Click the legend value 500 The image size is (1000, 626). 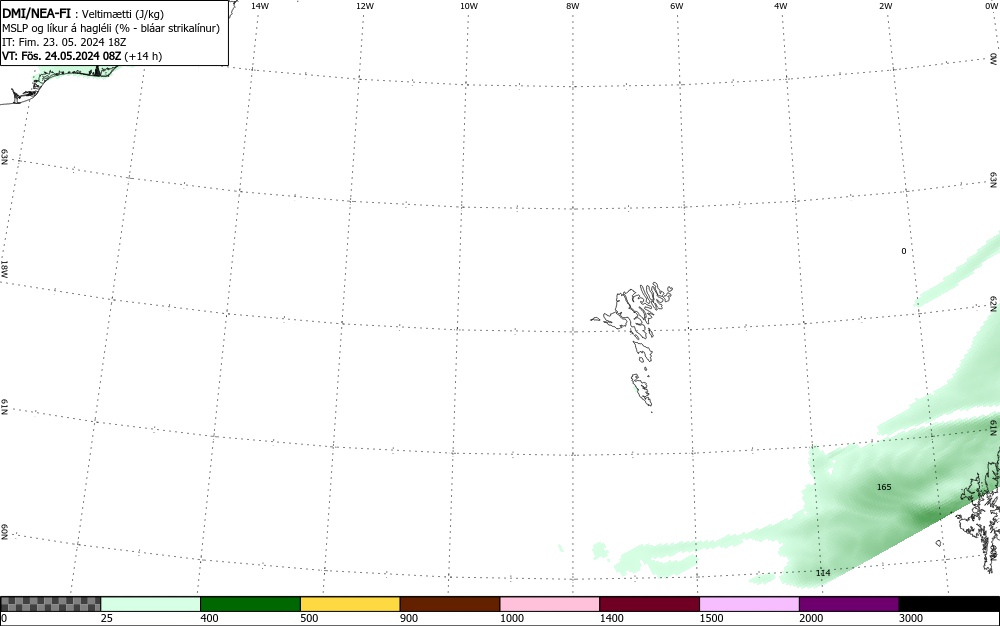click(x=309, y=618)
